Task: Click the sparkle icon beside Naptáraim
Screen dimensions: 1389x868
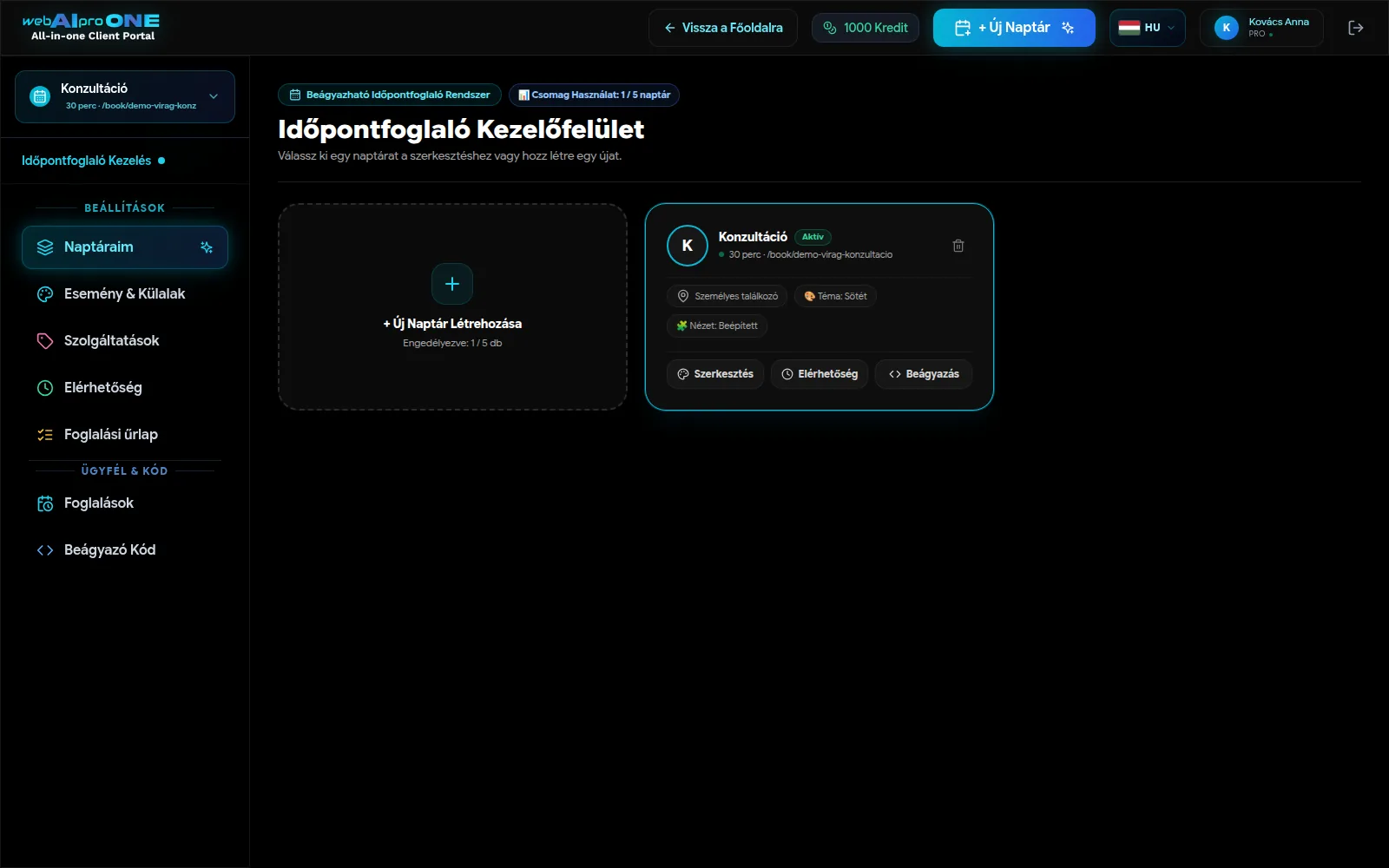Action: point(207,247)
